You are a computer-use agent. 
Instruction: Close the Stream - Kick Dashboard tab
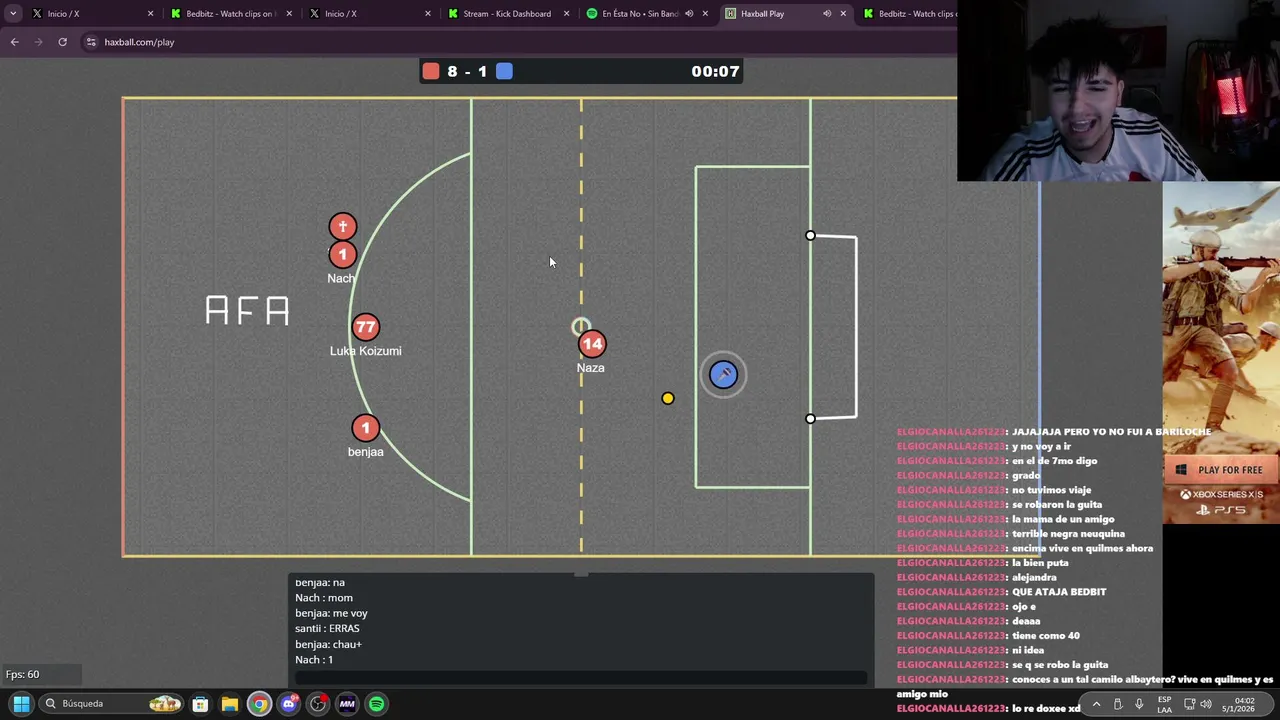click(566, 13)
